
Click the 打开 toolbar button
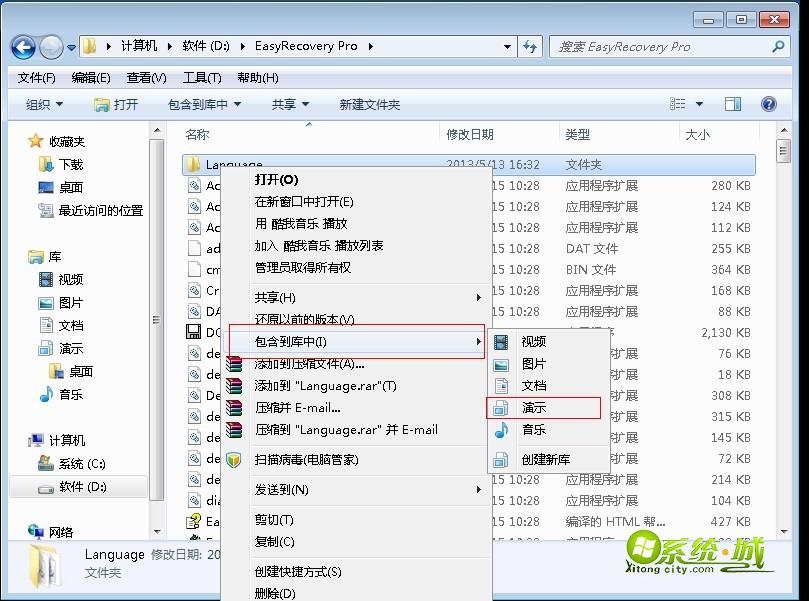tap(117, 103)
